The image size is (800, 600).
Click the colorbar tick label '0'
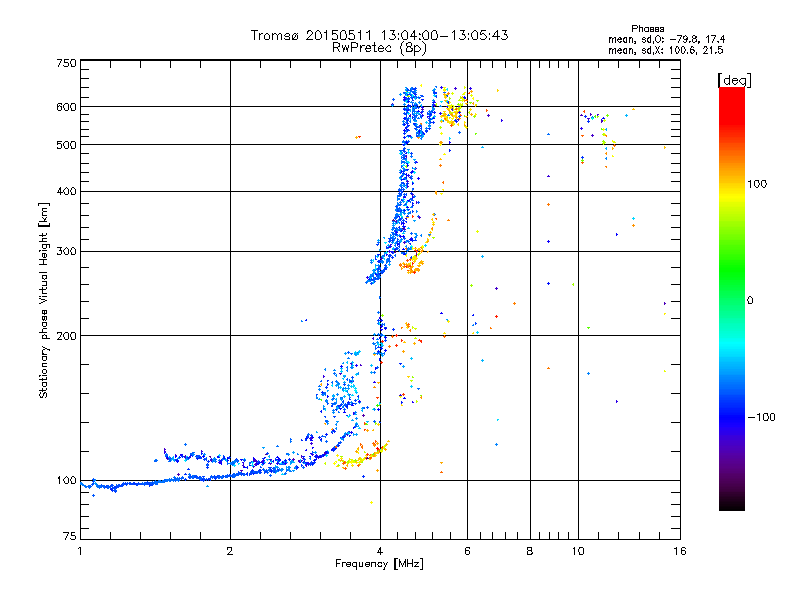[750, 301]
